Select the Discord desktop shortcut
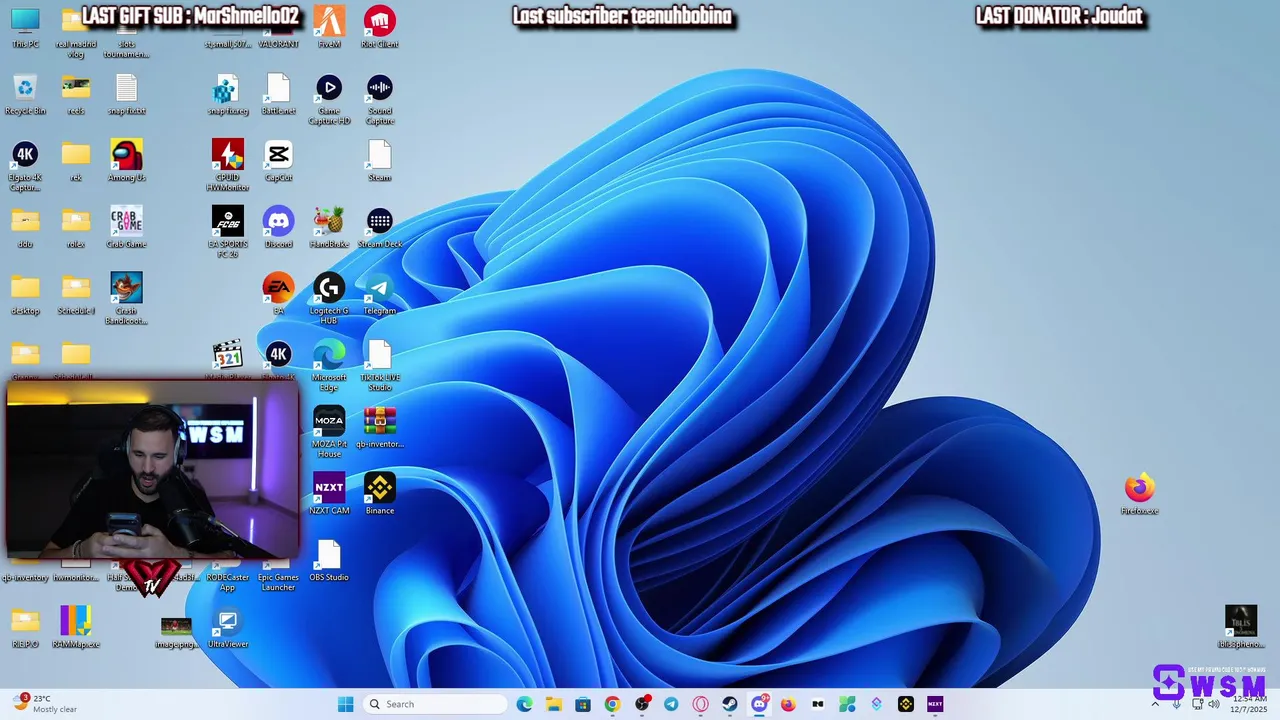This screenshot has width=1280, height=720. tap(278, 227)
